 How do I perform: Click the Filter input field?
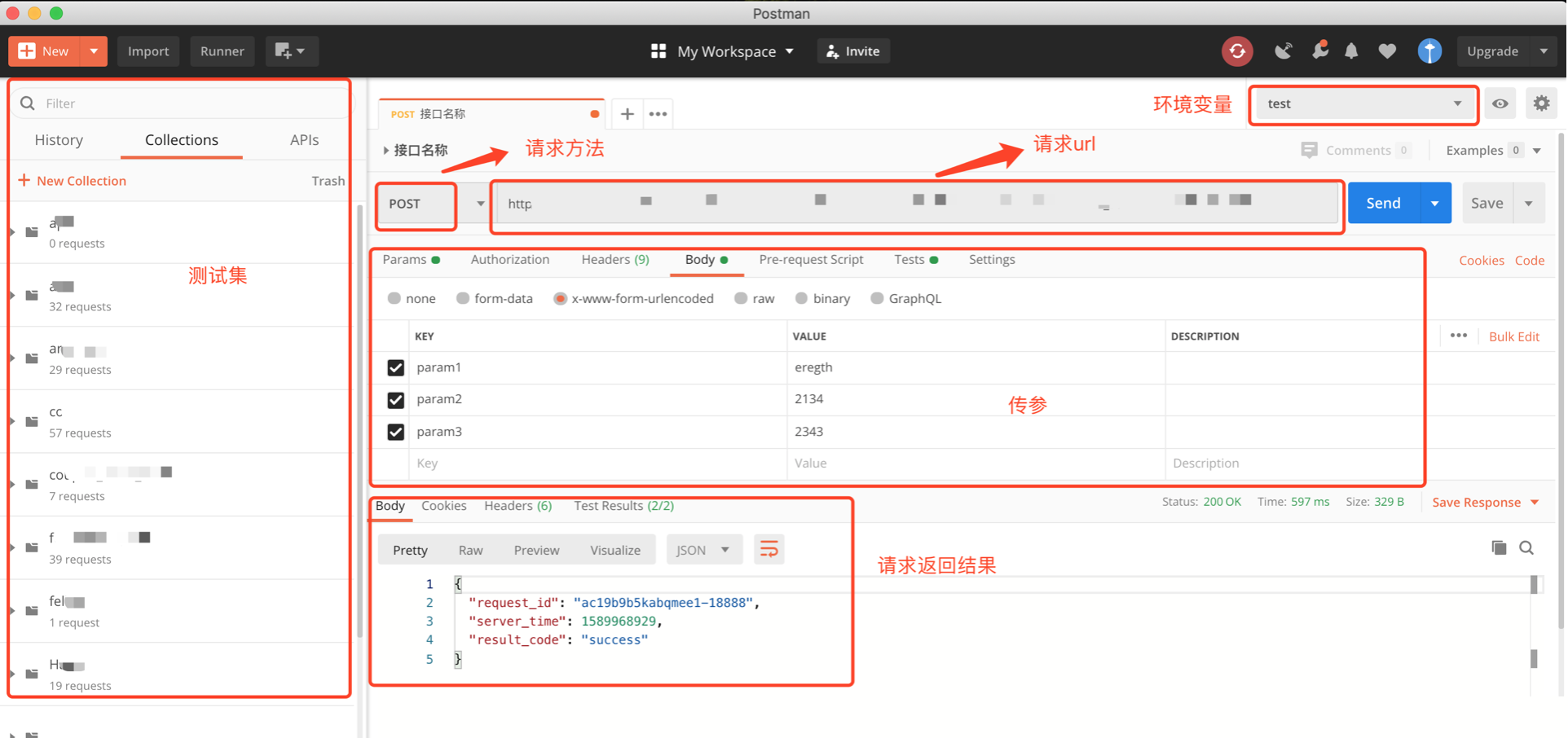point(182,103)
